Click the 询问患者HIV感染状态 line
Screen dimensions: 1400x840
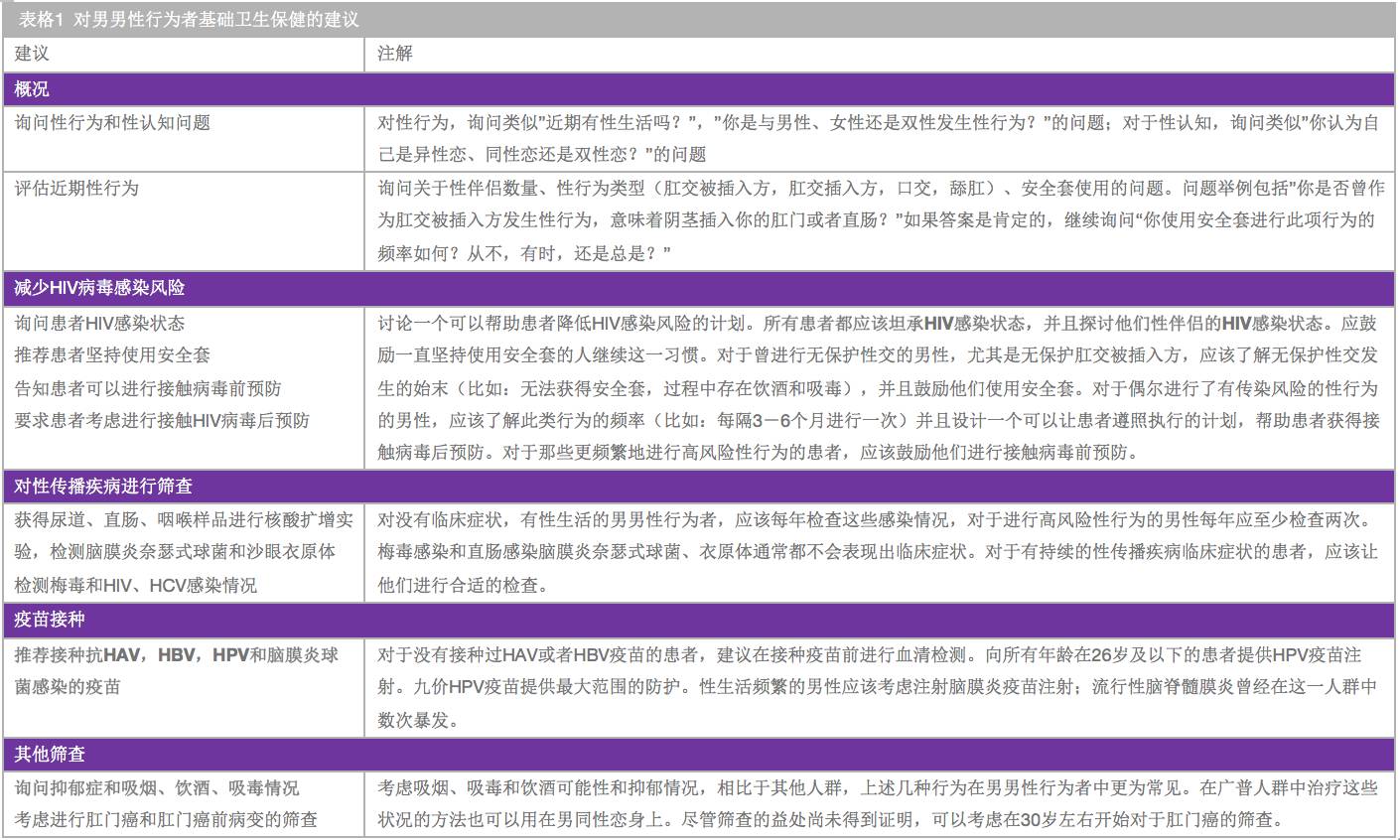point(99,323)
